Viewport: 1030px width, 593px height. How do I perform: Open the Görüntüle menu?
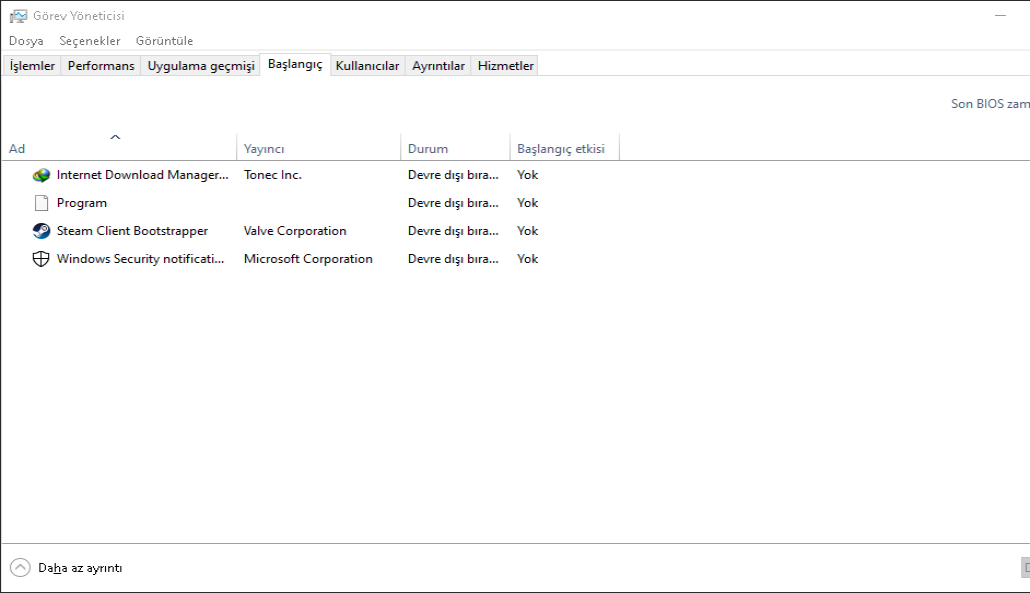(164, 41)
